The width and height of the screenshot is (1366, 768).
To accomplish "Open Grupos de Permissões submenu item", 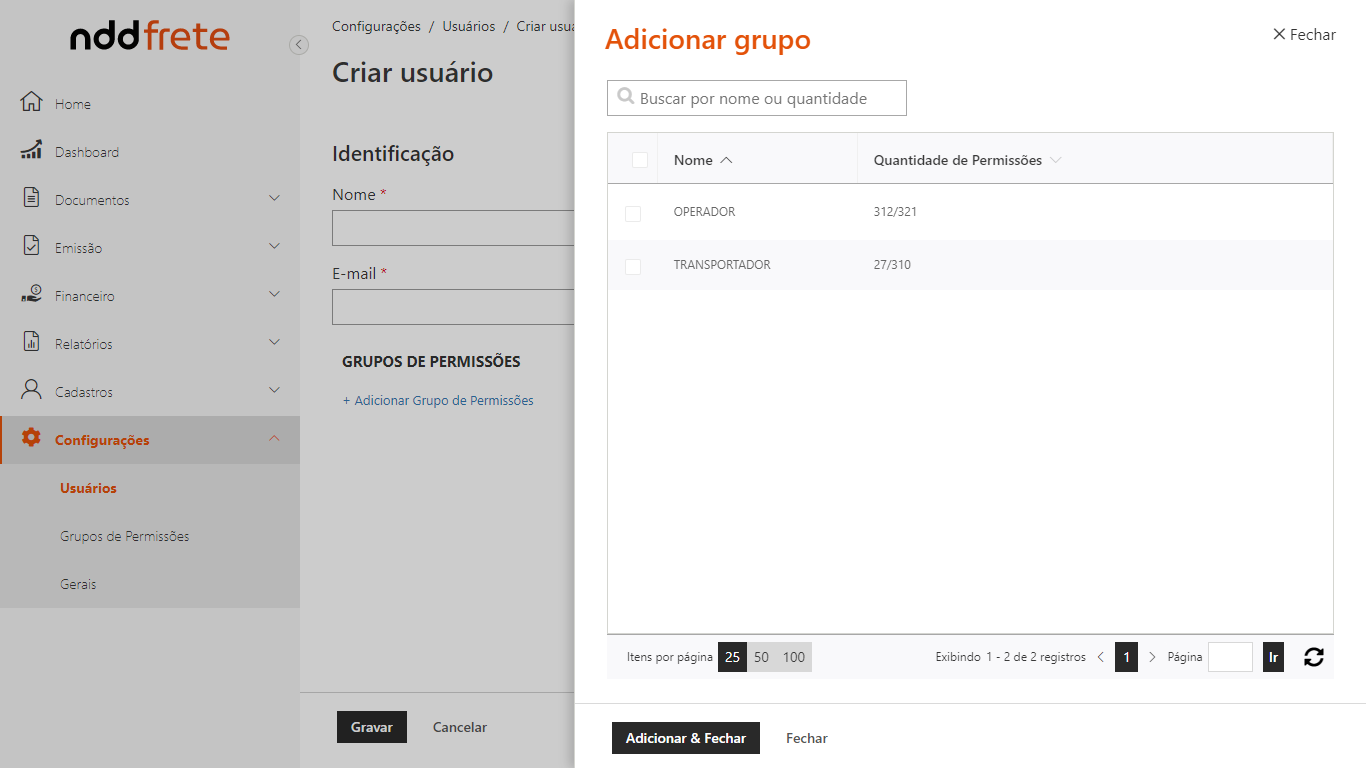I will click(124, 536).
